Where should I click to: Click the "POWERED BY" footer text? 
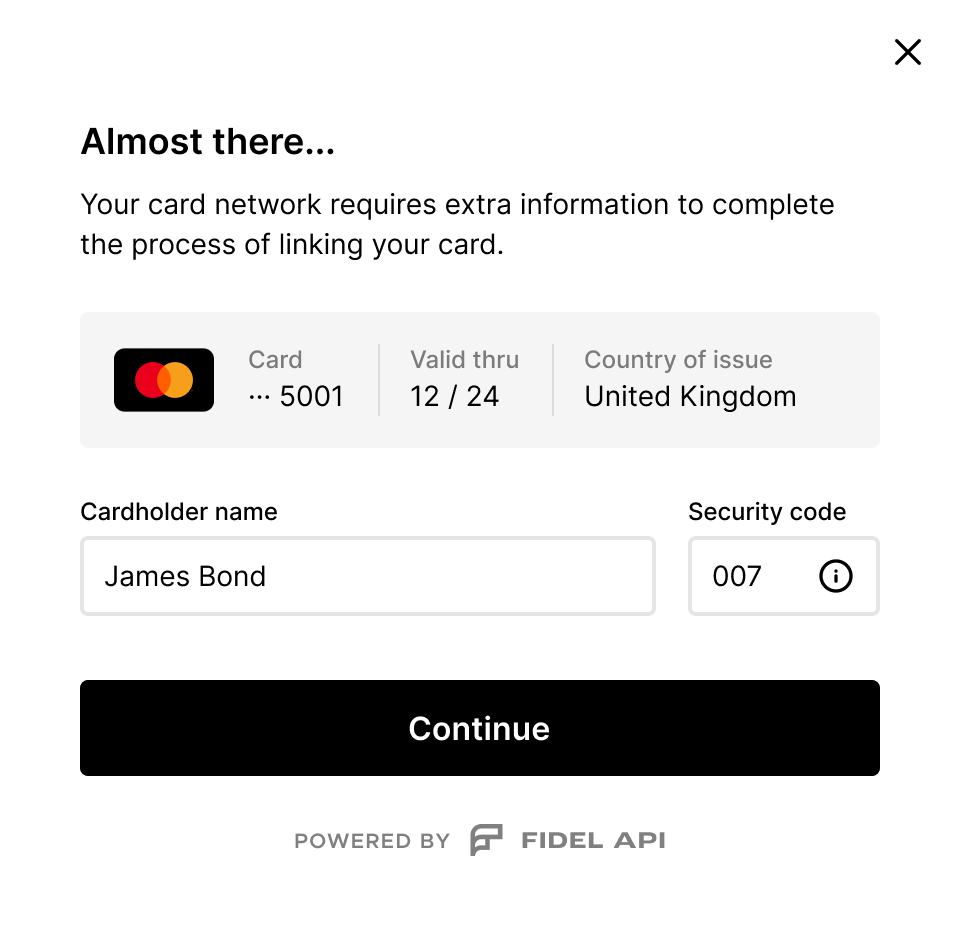[372, 841]
